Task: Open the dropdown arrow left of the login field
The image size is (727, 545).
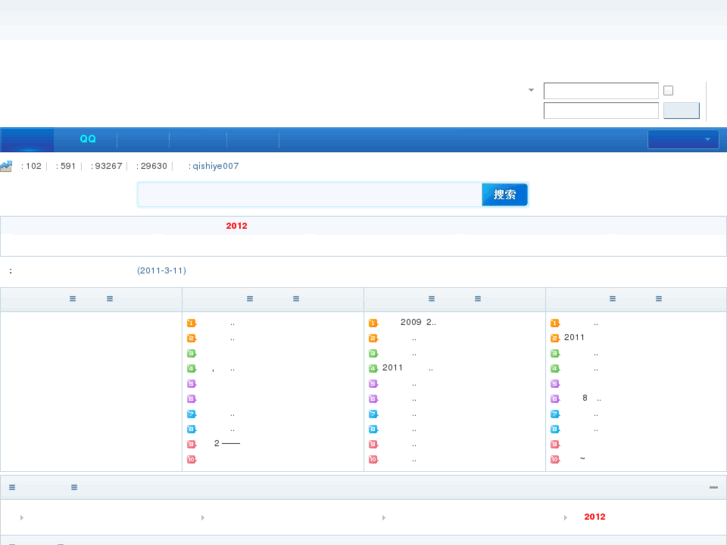Action: [x=531, y=91]
